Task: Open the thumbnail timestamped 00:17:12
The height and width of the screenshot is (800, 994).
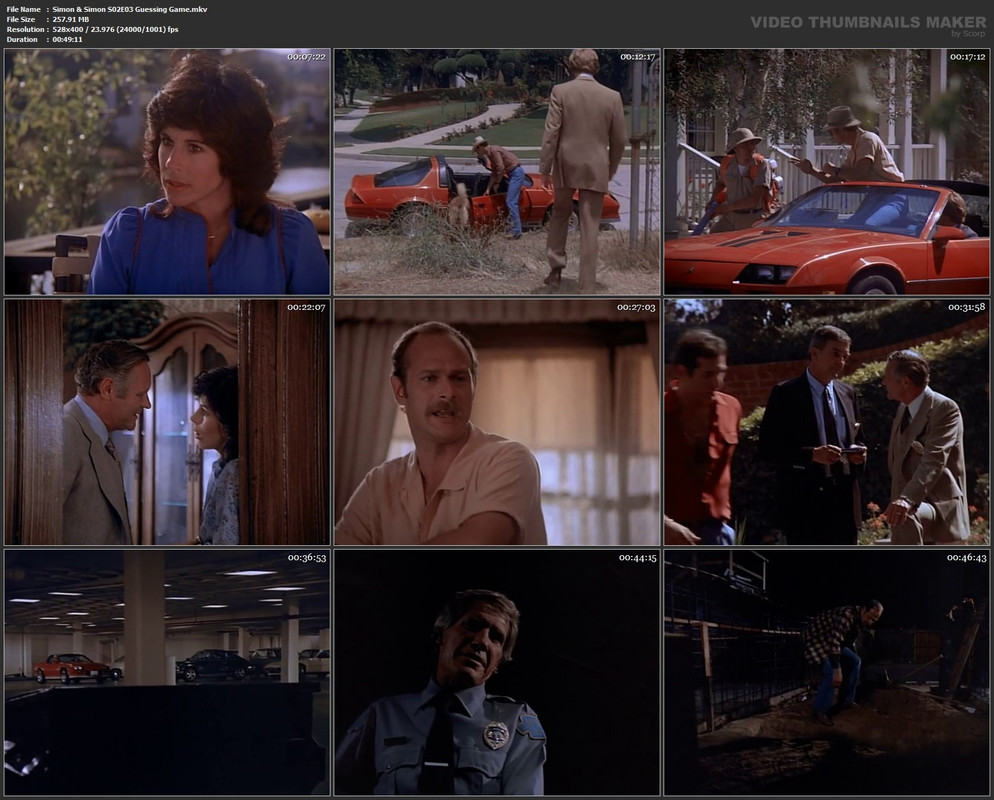Action: (827, 172)
